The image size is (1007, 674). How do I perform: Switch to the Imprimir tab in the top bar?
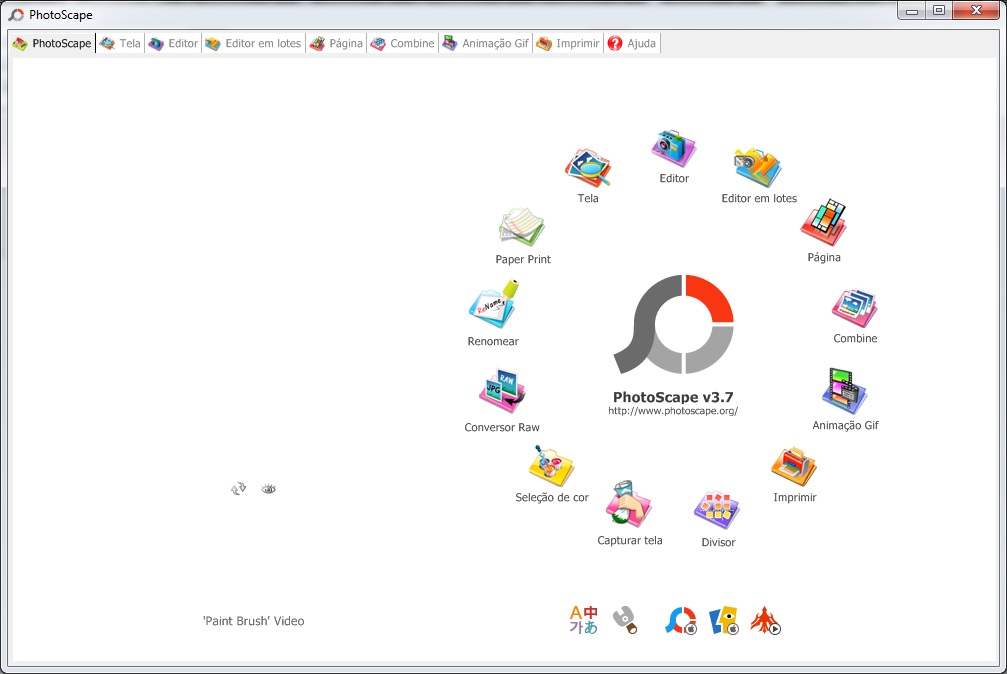(x=568, y=43)
